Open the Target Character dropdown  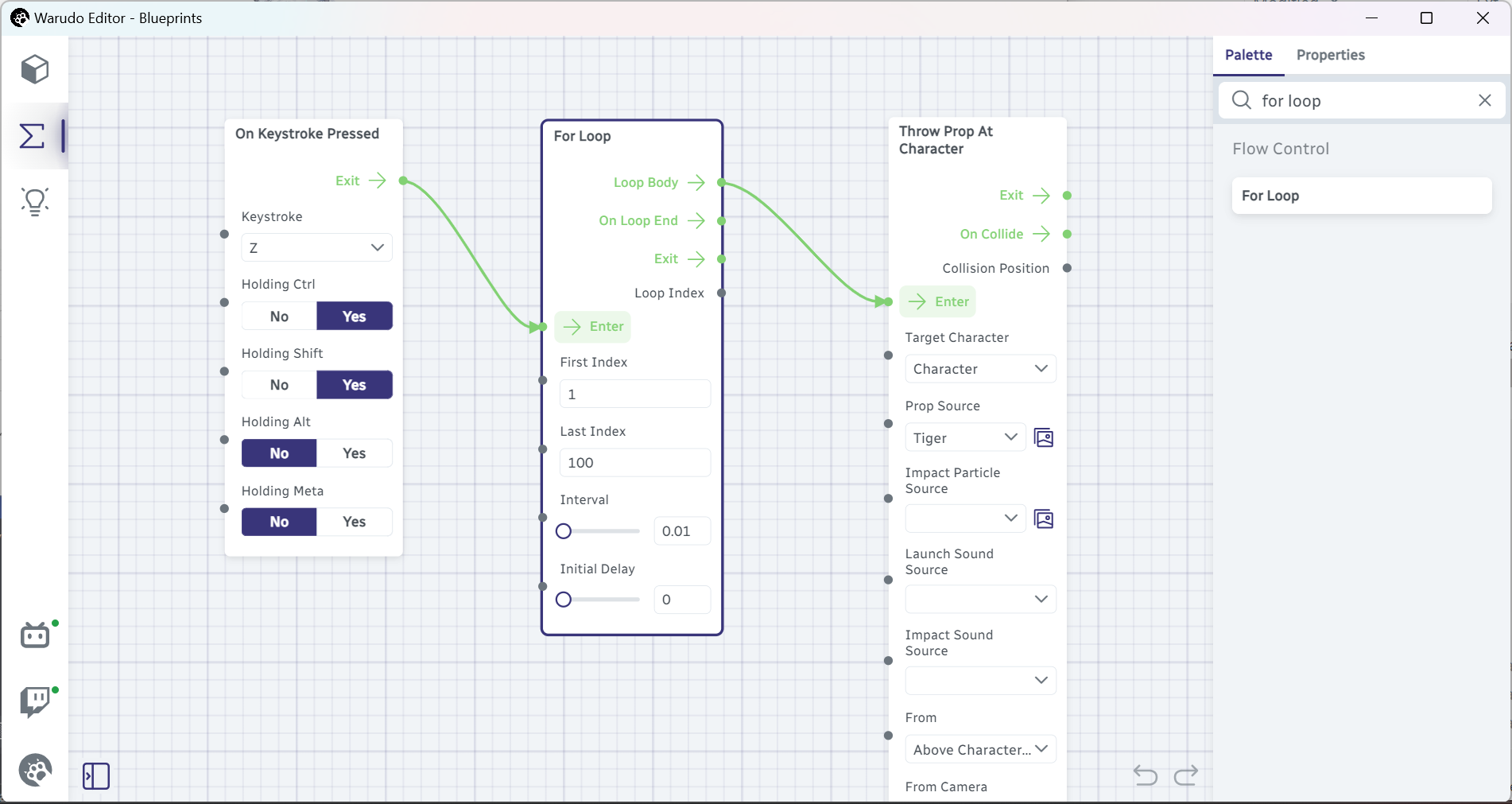[980, 368]
